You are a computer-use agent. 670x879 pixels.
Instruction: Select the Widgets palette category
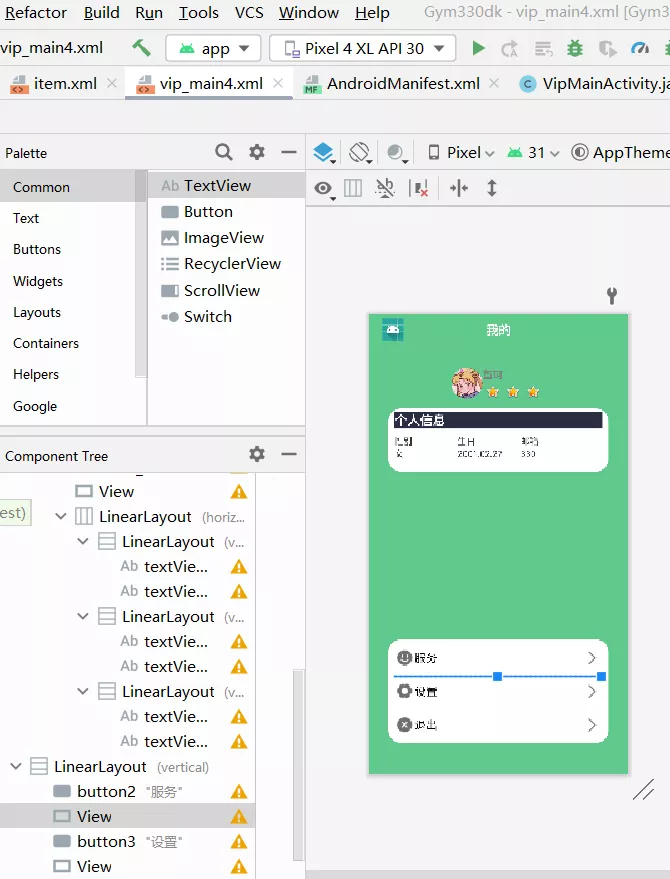pos(67,281)
